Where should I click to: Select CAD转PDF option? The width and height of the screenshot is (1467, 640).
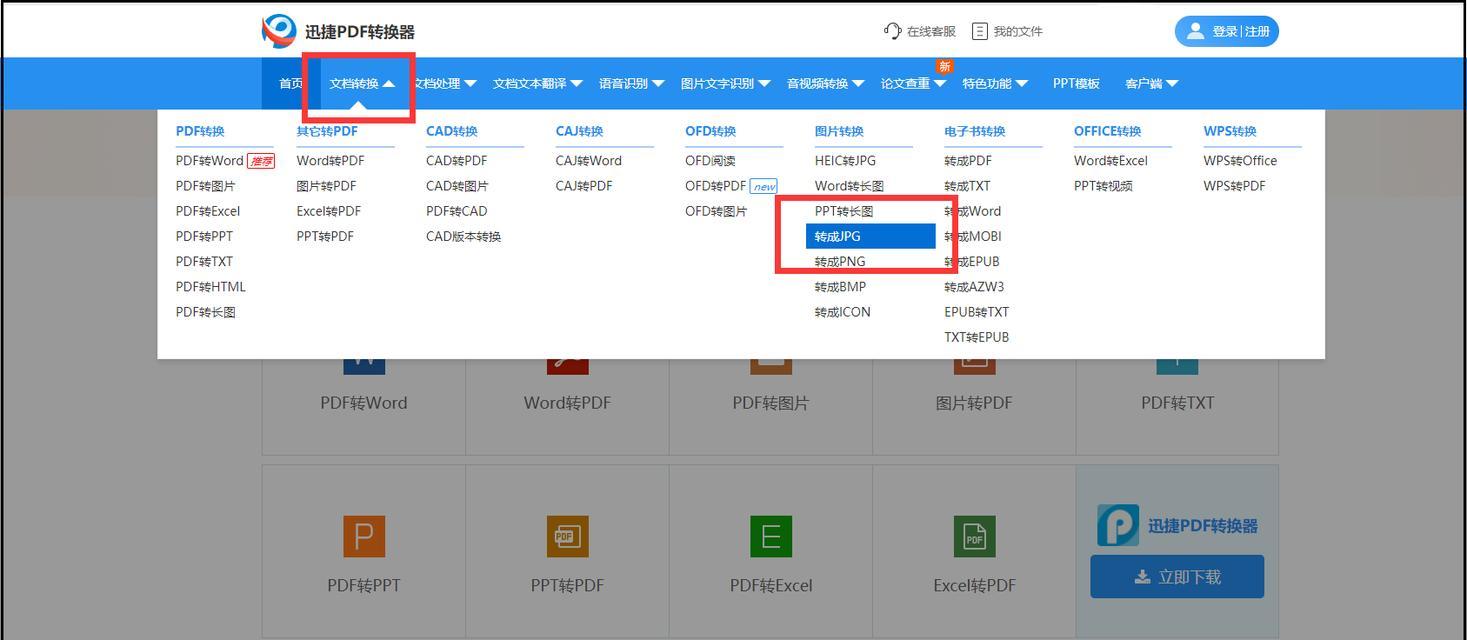(457, 160)
